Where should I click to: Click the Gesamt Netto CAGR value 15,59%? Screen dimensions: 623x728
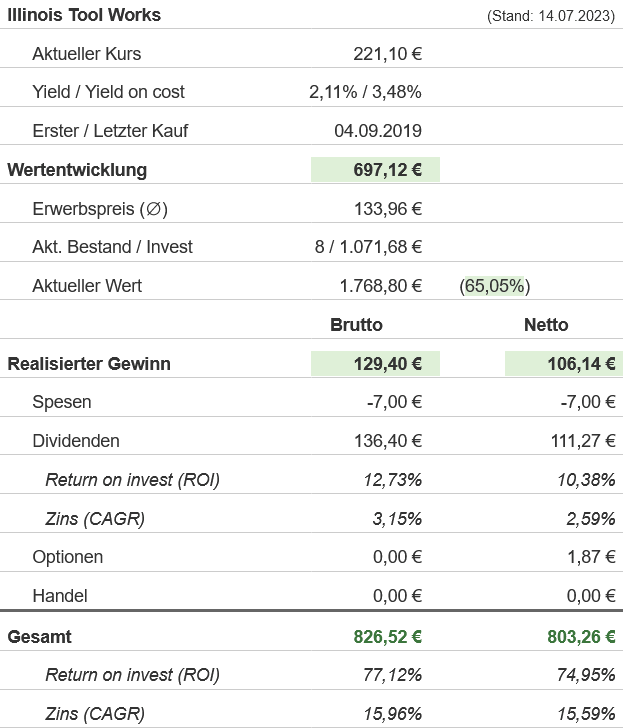(586, 714)
